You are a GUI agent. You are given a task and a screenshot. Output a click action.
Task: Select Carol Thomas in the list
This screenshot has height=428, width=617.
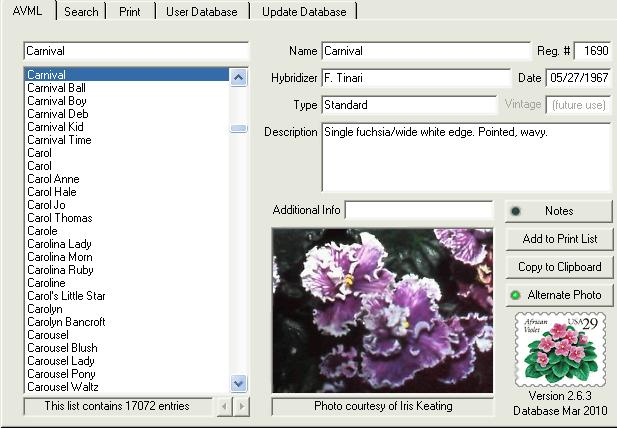click(127, 218)
